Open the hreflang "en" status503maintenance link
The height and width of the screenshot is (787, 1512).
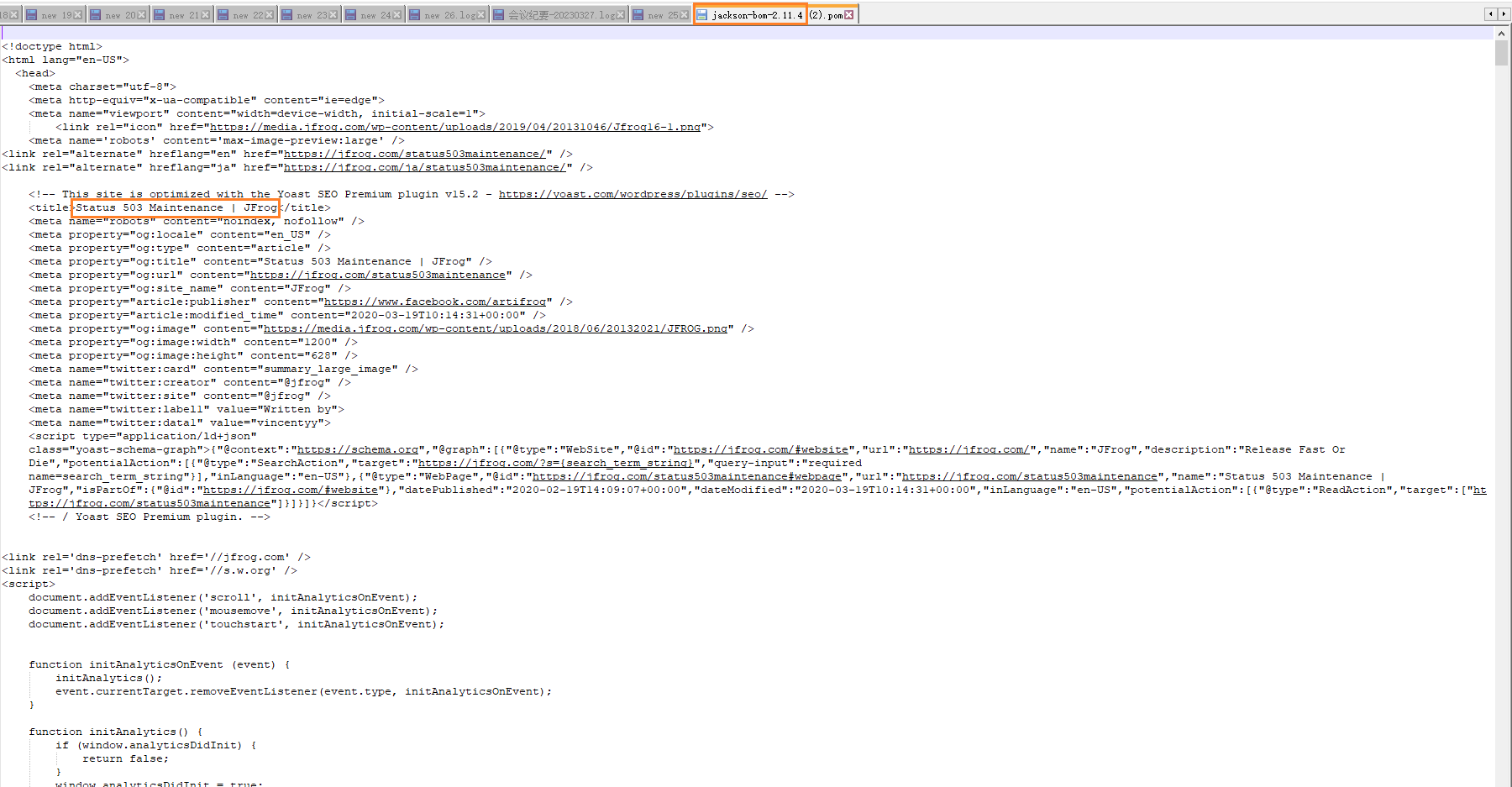click(415, 155)
